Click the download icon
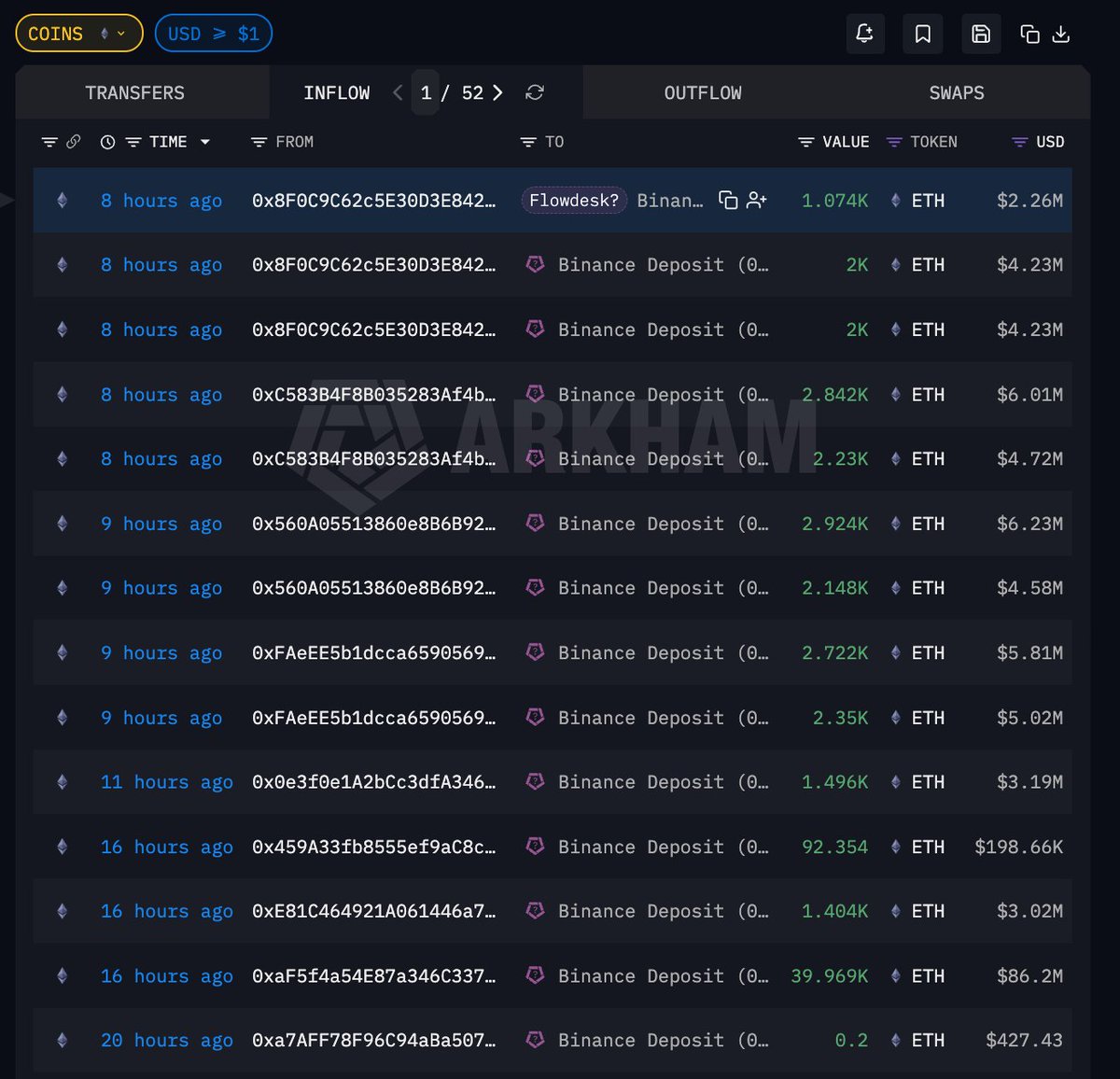This screenshot has height=1079, width=1120. 1061,34
